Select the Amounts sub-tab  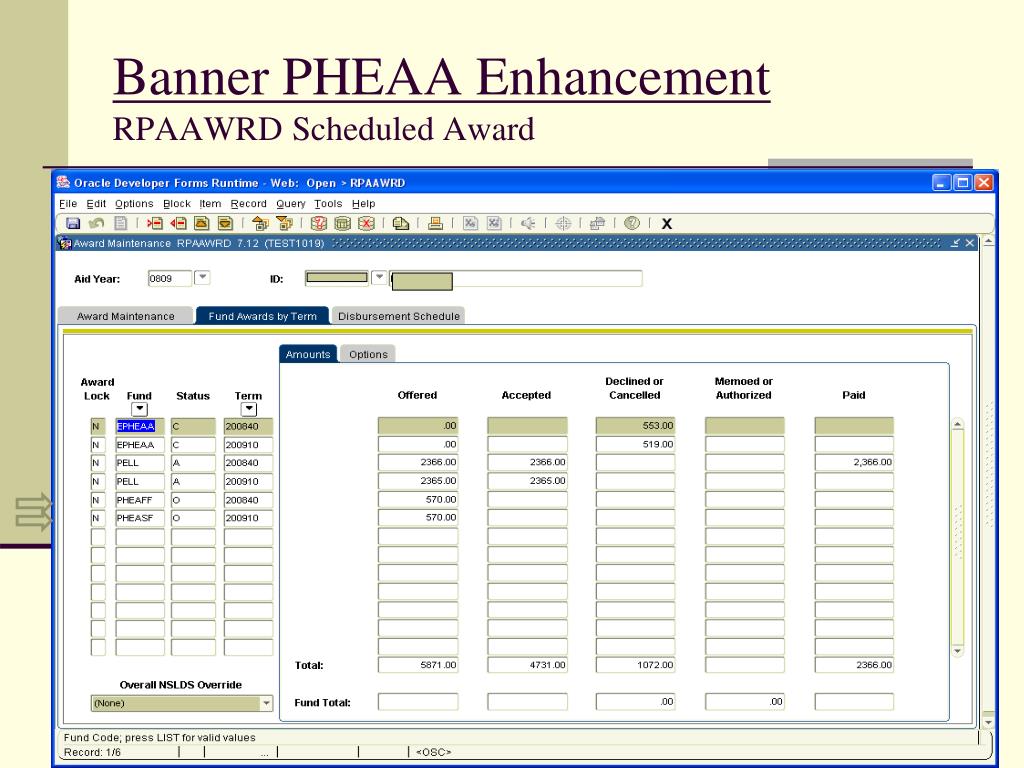(x=308, y=354)
